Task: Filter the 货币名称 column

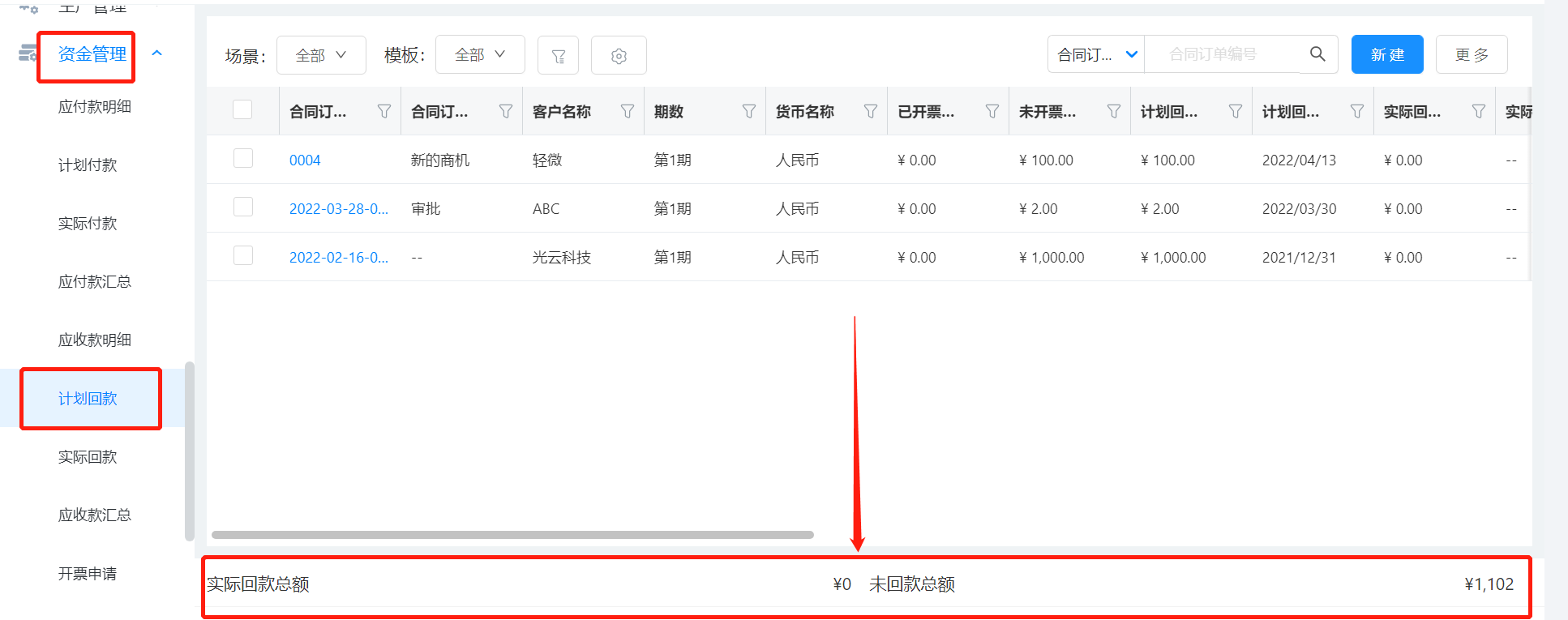Action: point(871,111)
